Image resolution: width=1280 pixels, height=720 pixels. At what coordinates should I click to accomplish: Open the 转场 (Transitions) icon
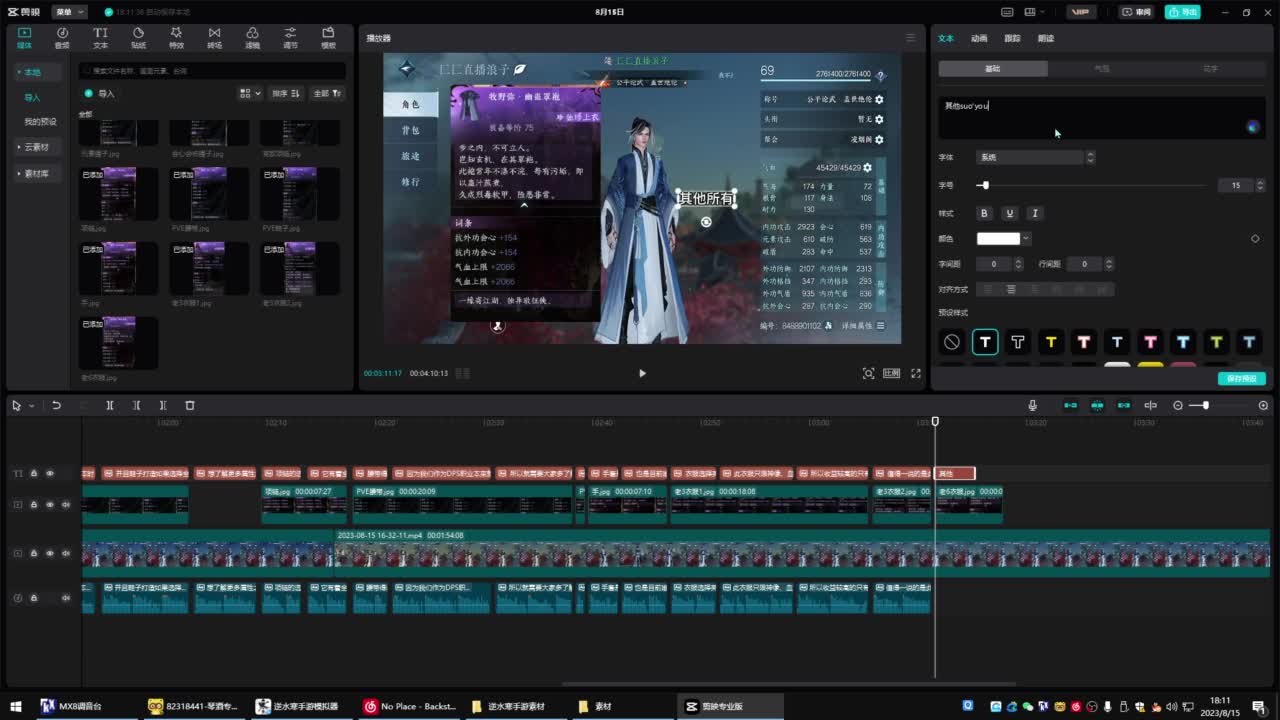[214, 38]
